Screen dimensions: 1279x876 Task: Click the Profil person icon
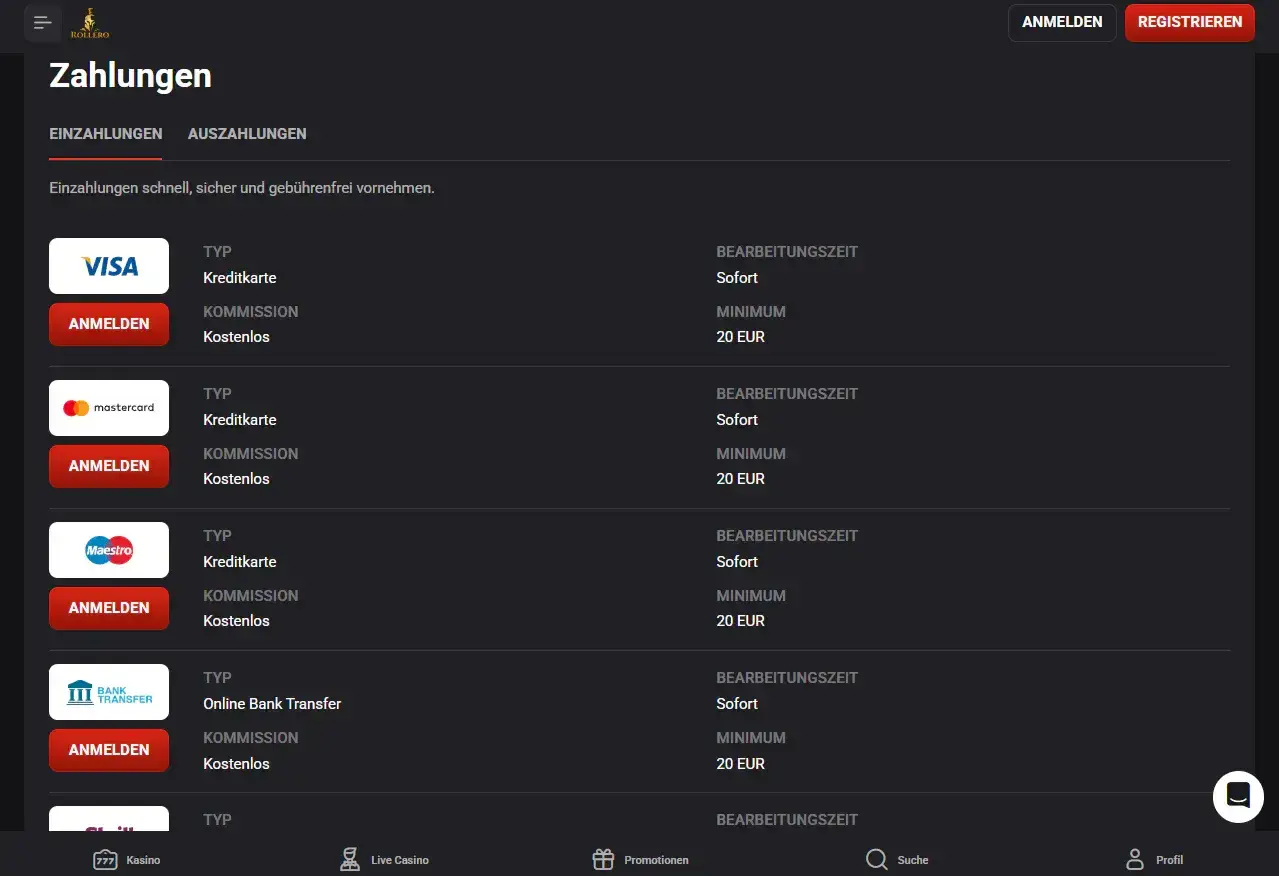(1134, 860)
